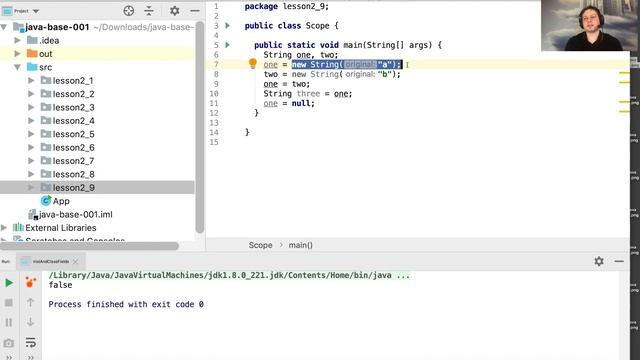
Task: Click the stop process square icon
Action: (x=9, y=303)
